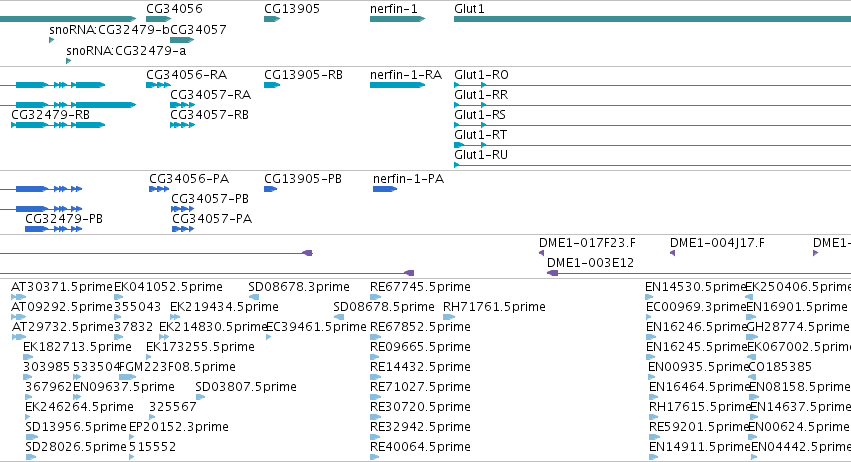Click EST AT30371.5prime

pyautogui.click(x=62, y=287)
